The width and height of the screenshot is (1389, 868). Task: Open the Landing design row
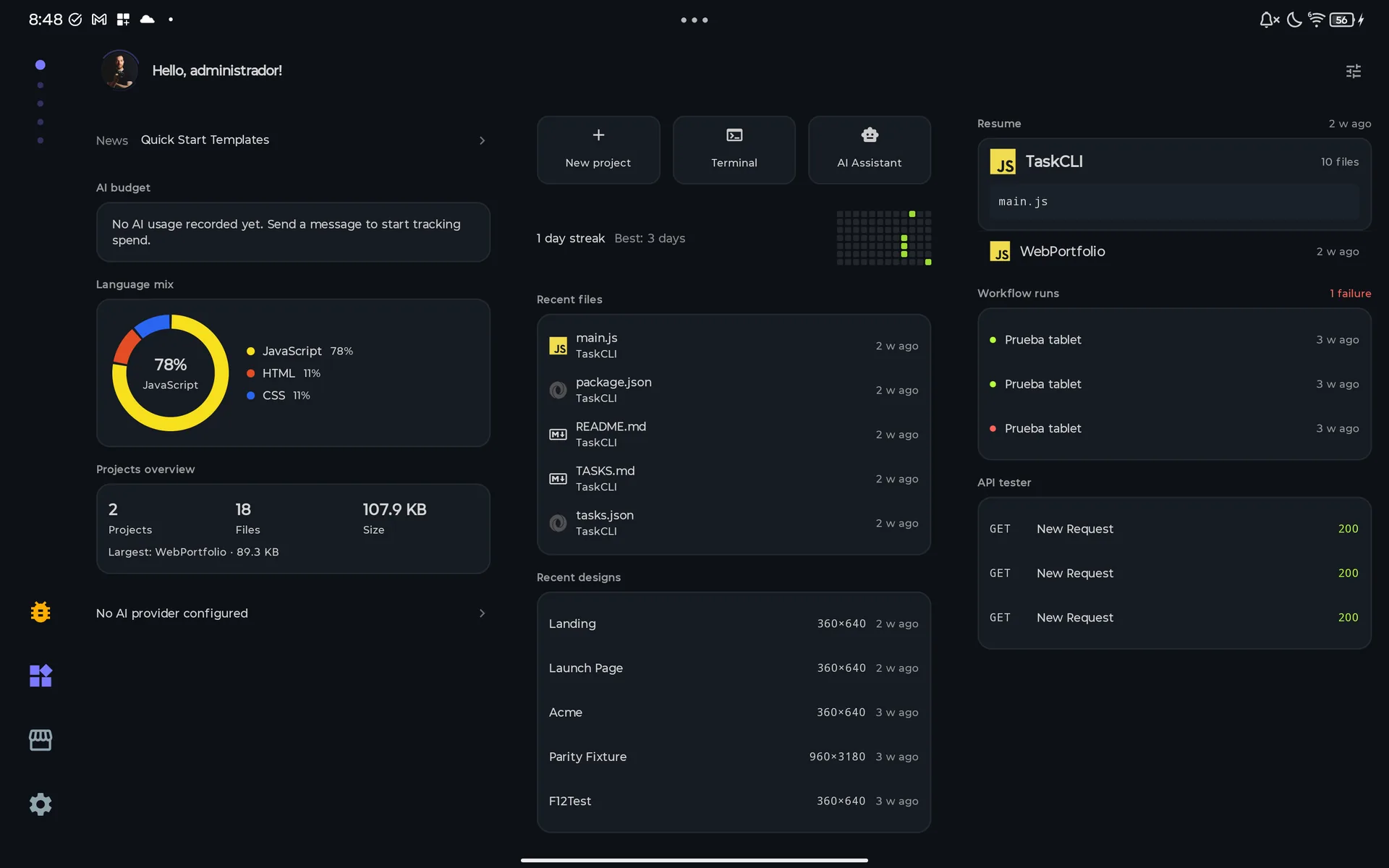point(734,624)
